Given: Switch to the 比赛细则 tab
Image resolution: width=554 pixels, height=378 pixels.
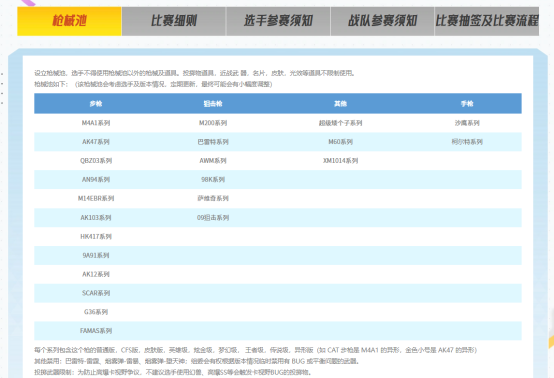Looking at the screenshot, I should [x=173, y=21].
